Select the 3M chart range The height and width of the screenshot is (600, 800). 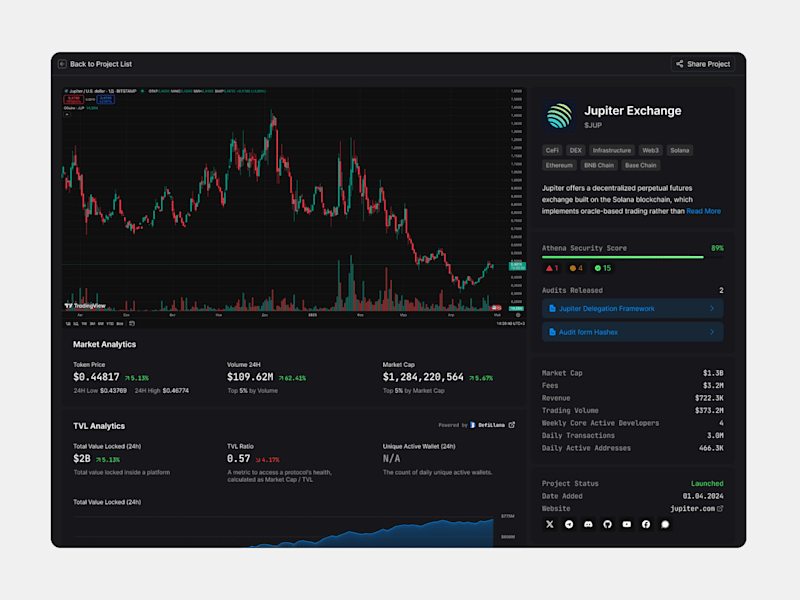click(92, 324)
